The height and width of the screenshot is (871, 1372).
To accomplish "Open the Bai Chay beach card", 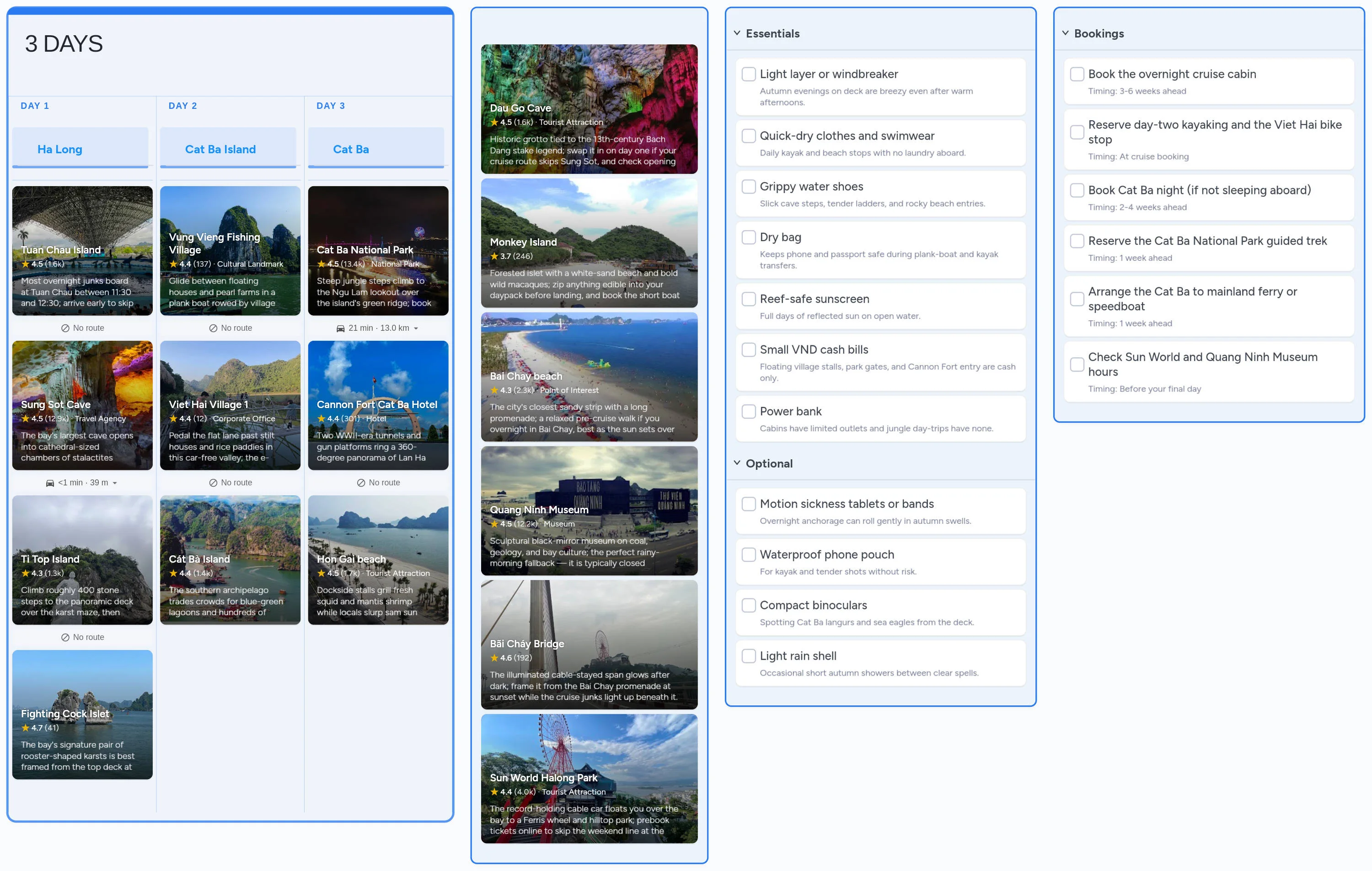I will 589,377.
